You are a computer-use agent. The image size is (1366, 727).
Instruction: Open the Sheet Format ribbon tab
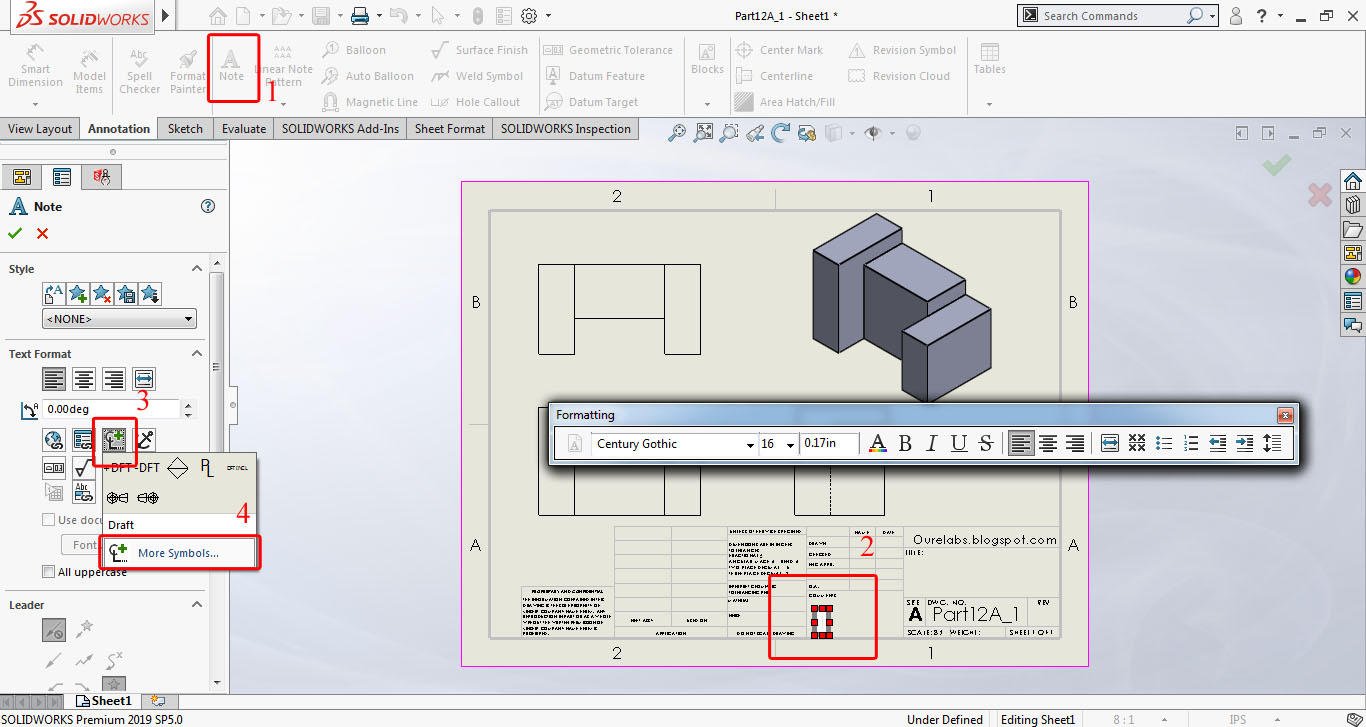click(x=449, y=128)
